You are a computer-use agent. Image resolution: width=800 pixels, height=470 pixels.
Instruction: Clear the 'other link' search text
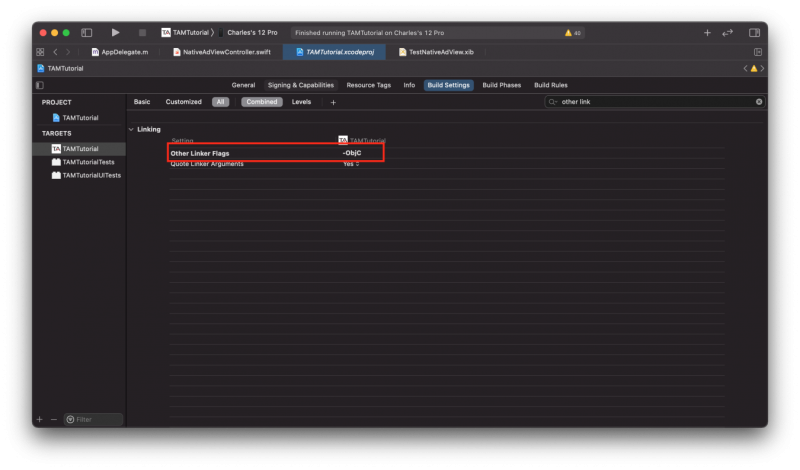coord(759,102)
